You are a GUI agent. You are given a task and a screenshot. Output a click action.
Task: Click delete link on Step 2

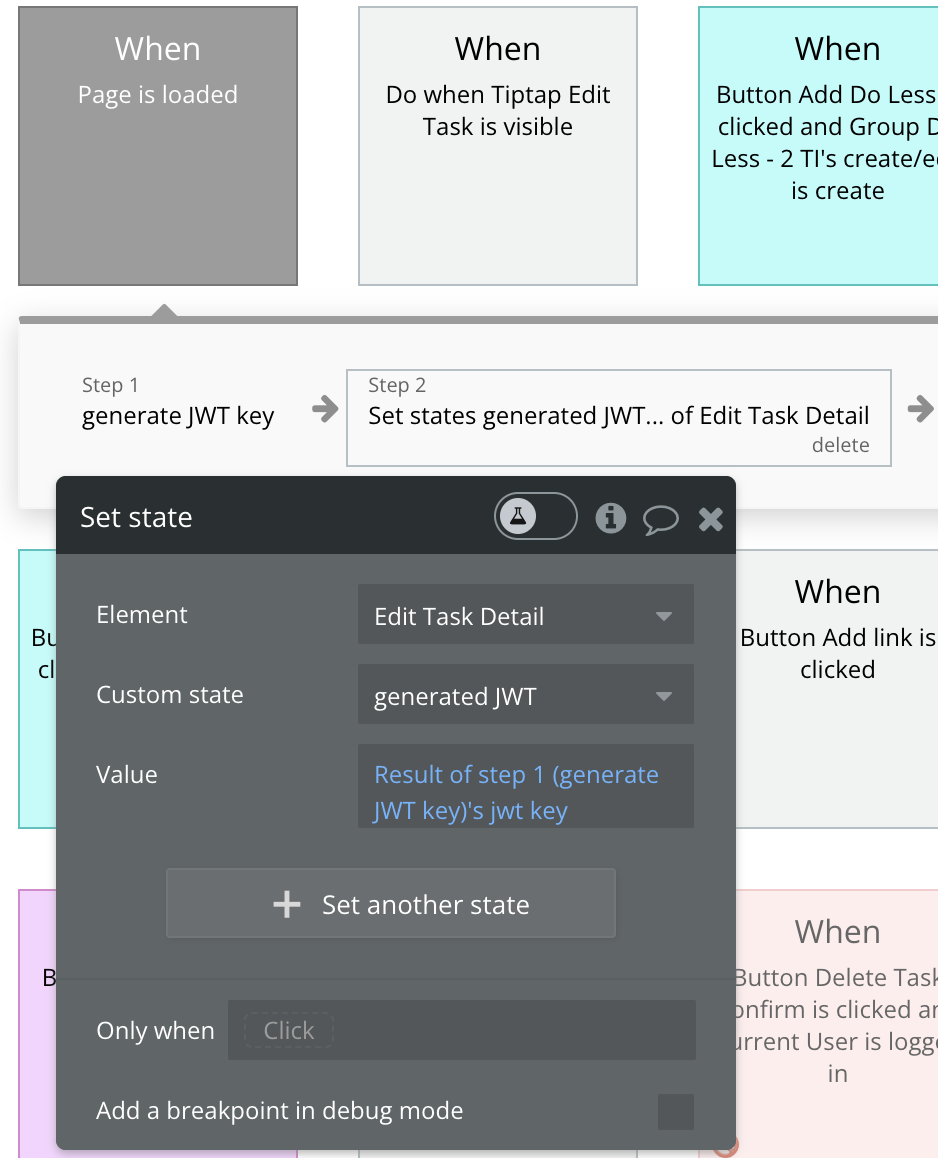pos(840,446)
